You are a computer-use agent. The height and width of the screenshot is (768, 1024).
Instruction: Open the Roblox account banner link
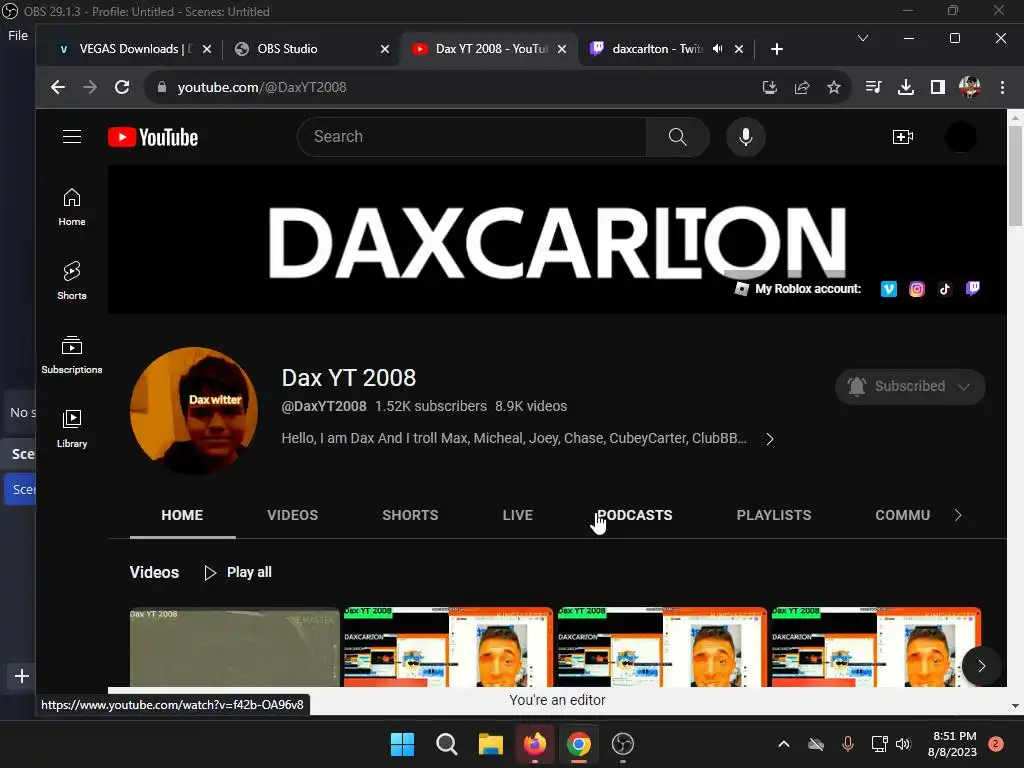(797, 289)
